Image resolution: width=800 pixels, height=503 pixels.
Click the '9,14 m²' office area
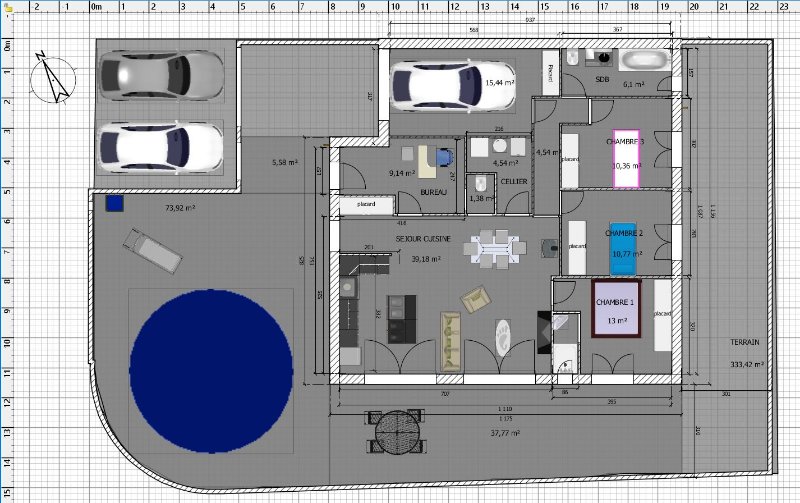(x=402, y=173)
